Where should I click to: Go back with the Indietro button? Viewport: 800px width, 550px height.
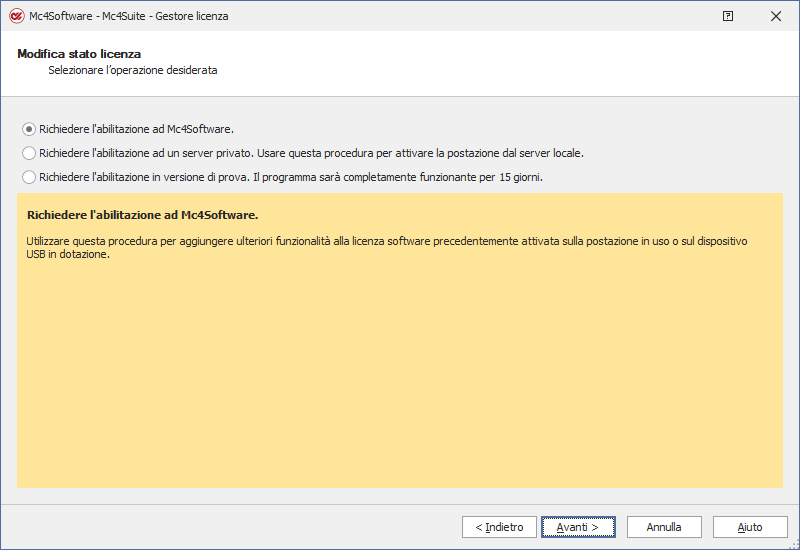499,527
